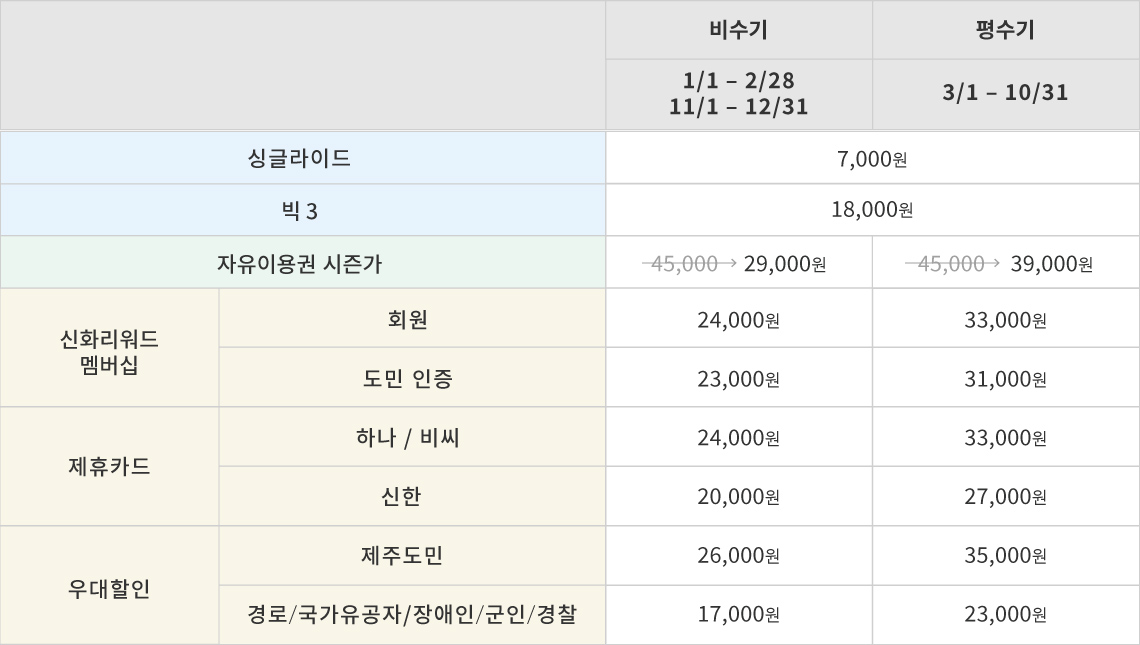Click the 경로/국가유공자/장애인/군인/경찰 row label
The width and height of the screenshot is (1140, 645).
click(411, 614)
